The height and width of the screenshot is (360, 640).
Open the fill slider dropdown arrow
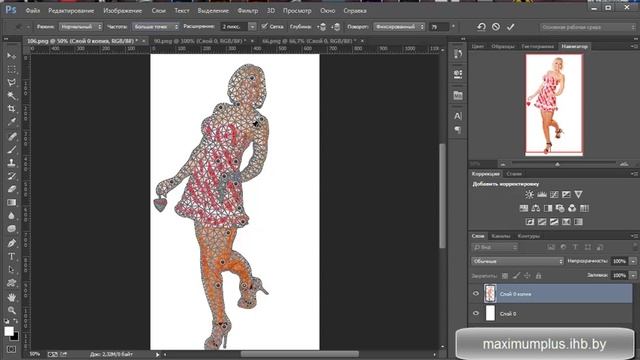[x=633, y=276]
